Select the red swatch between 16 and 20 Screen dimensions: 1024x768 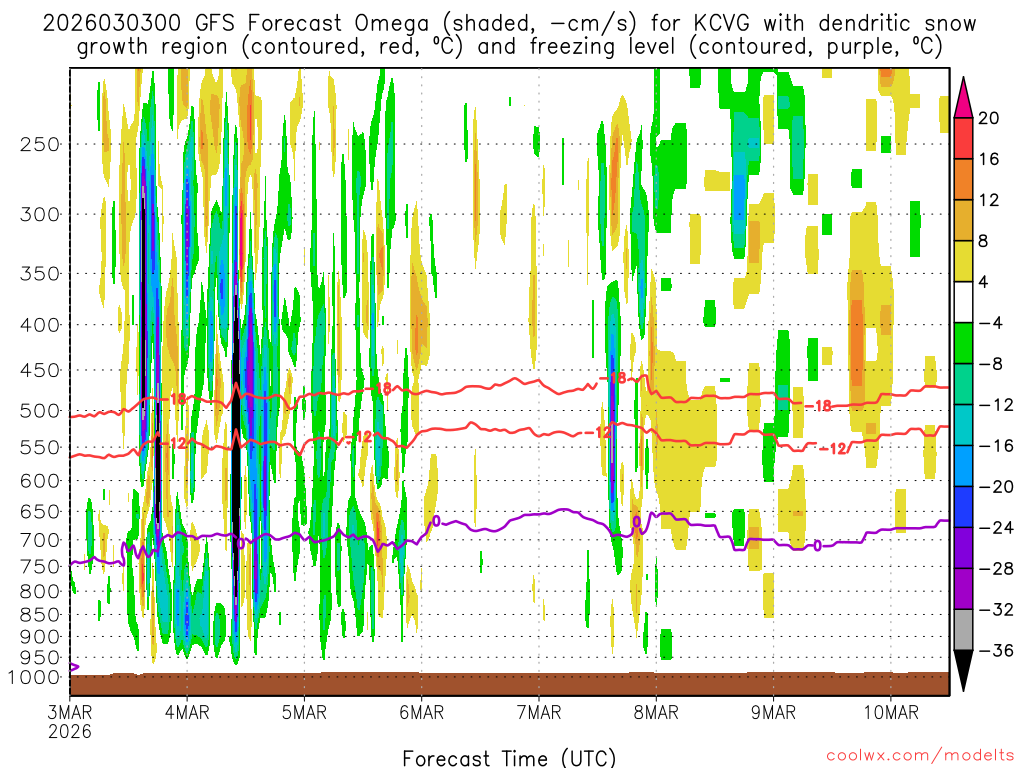pyautogui.click(x=964, y=138)
